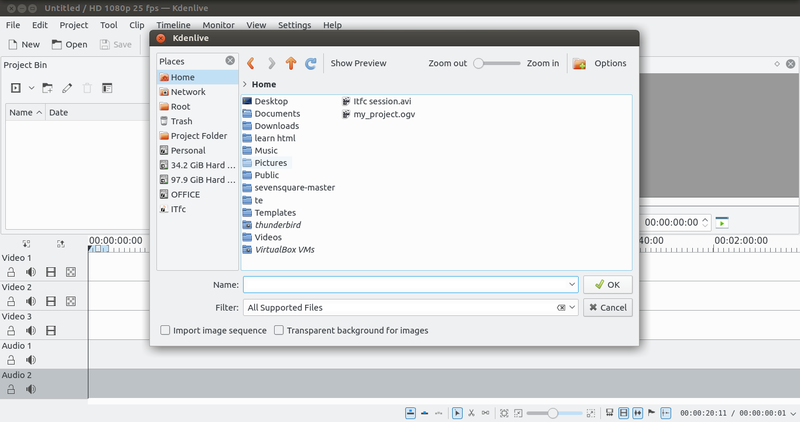Image resolution: width=800 pixels, height=422 pixels.
Task: Select Project Folder in Places
Action: click(x=197, y=136)
